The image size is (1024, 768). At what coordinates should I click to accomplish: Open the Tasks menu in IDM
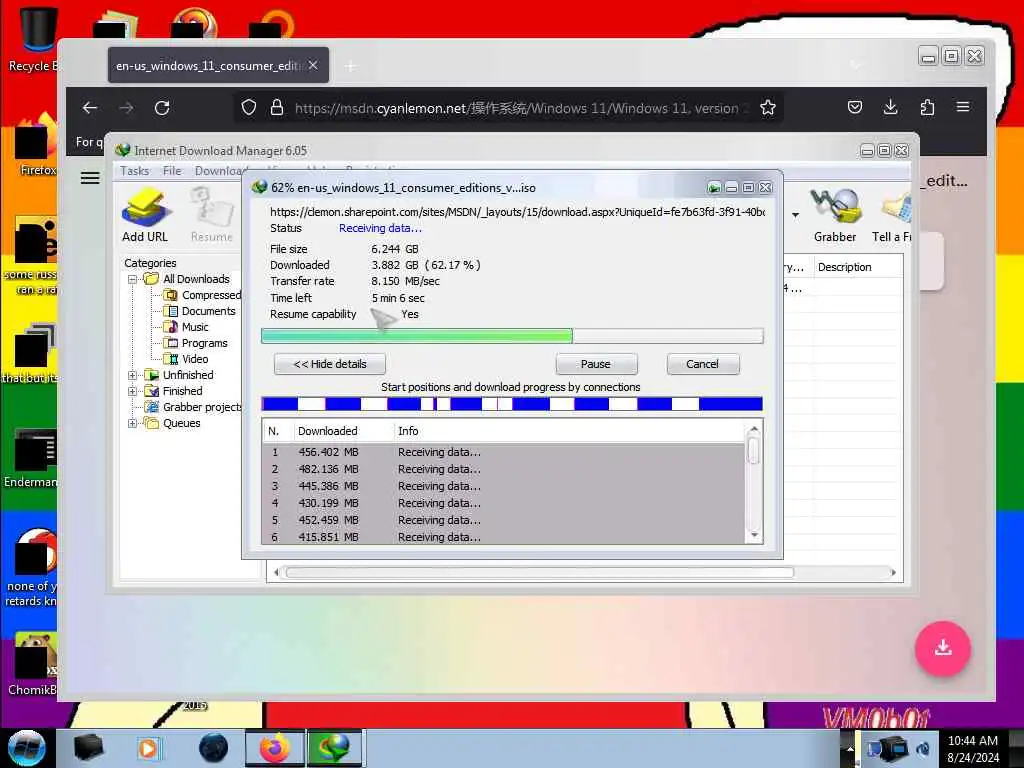click(x=135, y=171)
